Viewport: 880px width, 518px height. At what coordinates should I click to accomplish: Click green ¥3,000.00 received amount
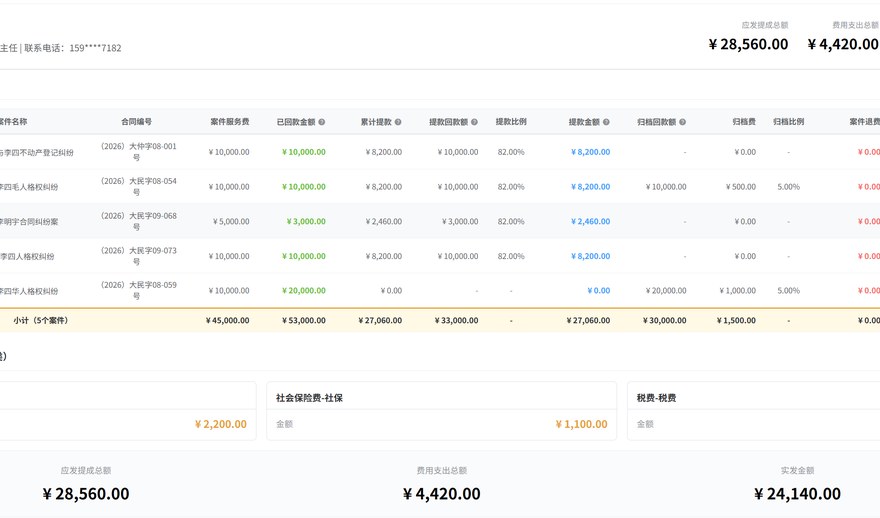pos(306,222)
